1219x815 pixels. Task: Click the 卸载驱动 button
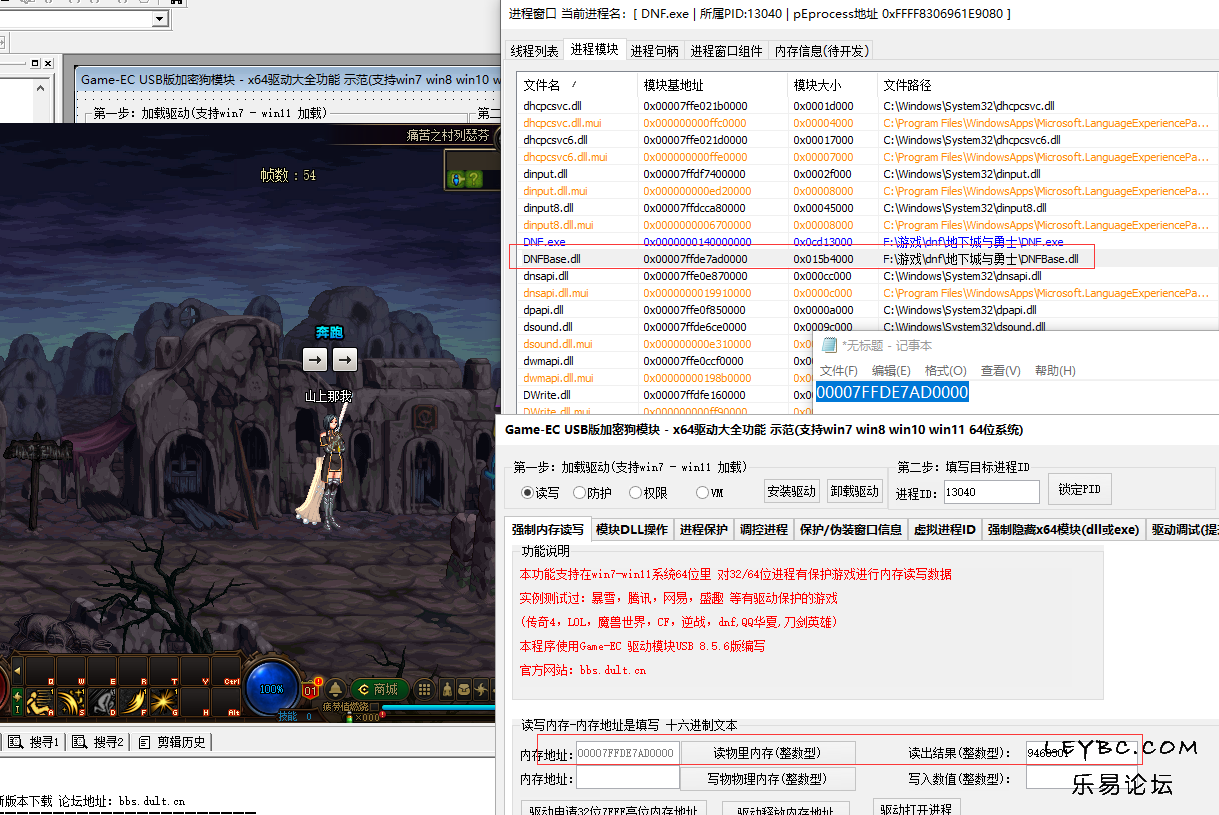click(854, 491)
